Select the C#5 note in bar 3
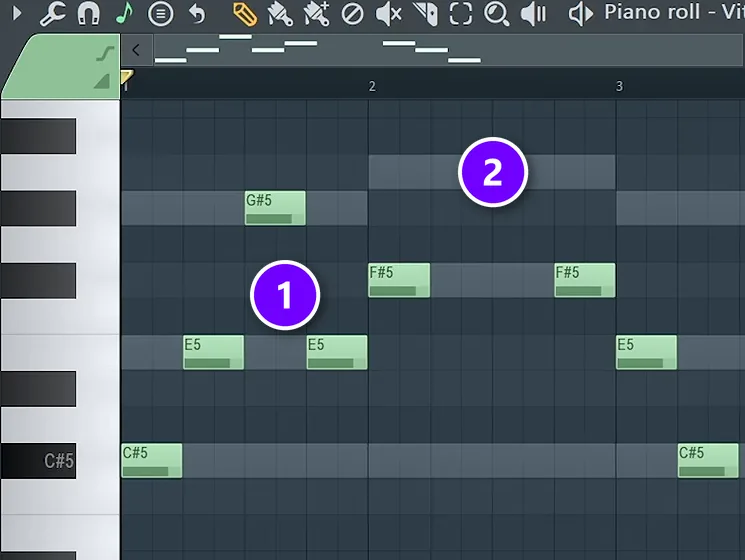This screenshot has width=745, height=560. click(x=708, y=461)
